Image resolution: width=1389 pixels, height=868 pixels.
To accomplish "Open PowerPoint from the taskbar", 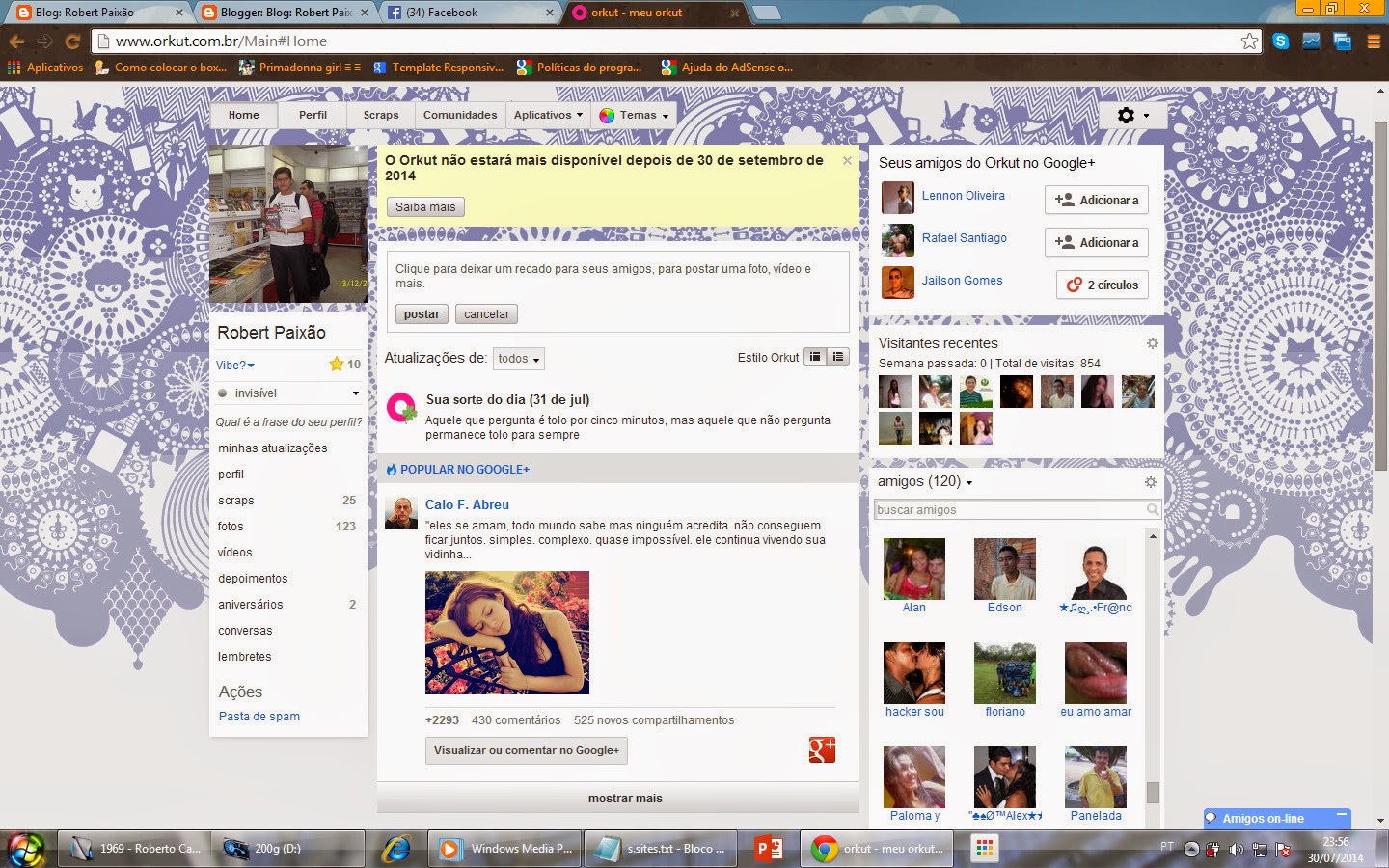I will (769, 849).
